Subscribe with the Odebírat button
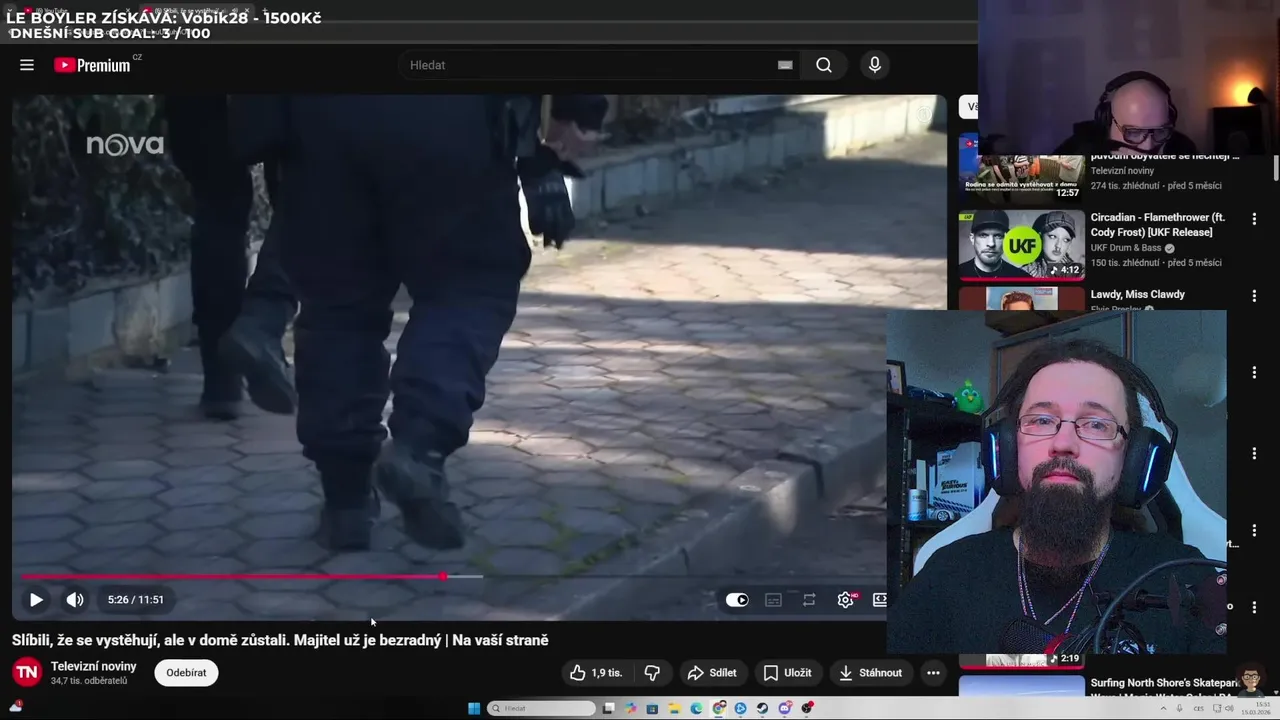 point(186,673)
